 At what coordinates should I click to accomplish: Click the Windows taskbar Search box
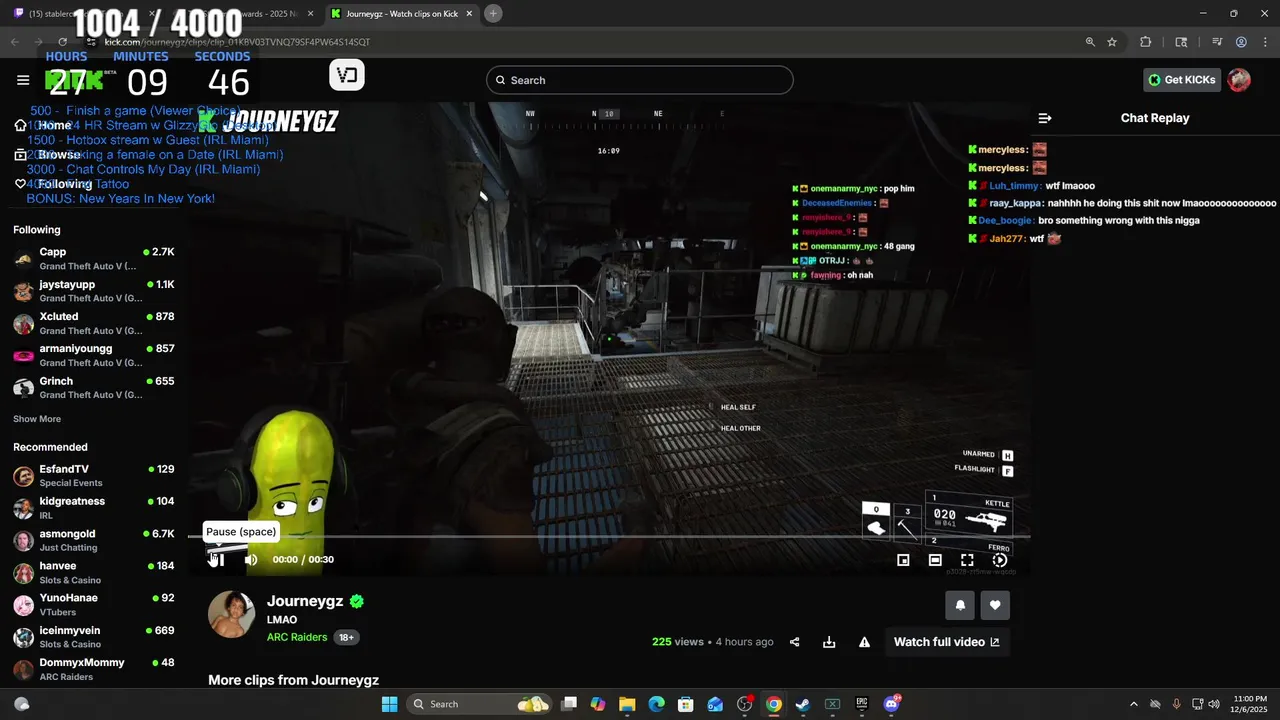tap(481, 704)
